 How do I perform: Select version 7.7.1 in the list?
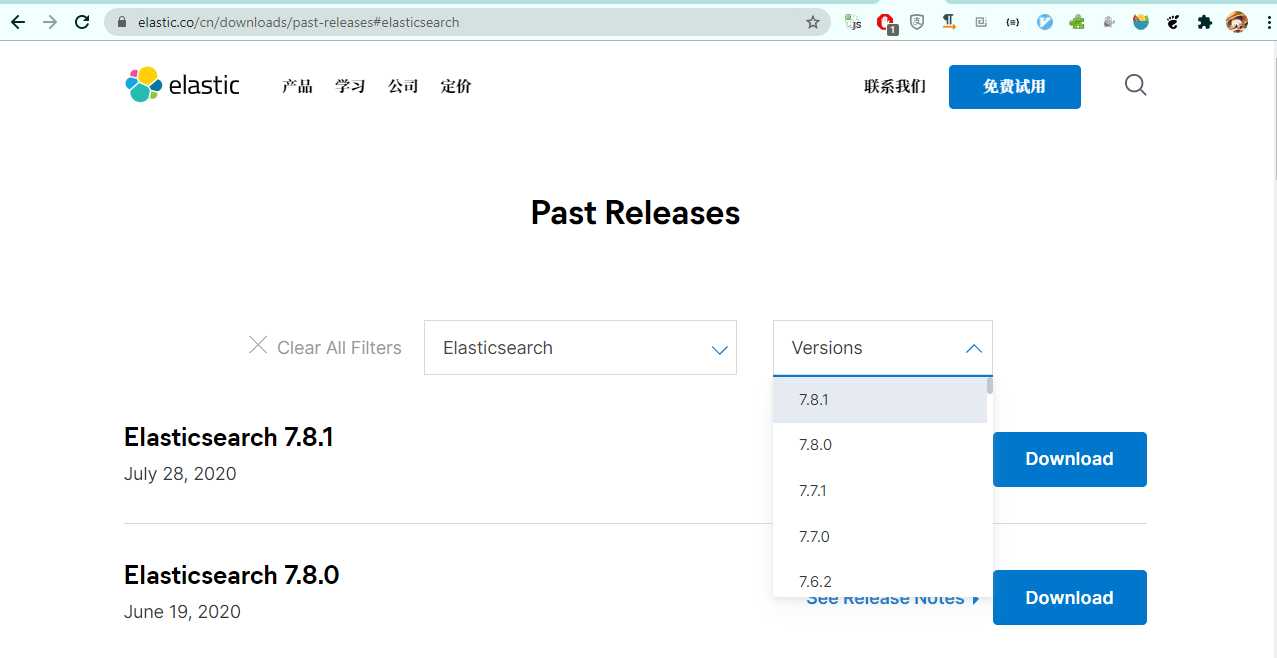880,491
